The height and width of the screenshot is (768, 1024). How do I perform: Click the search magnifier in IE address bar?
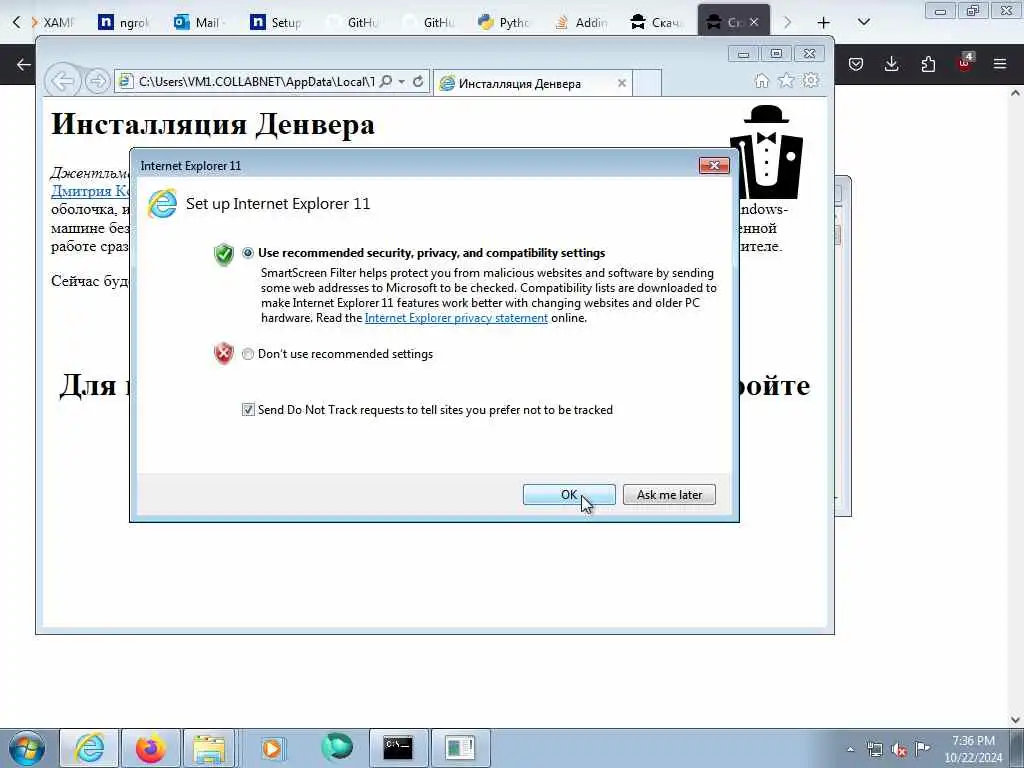386,81
